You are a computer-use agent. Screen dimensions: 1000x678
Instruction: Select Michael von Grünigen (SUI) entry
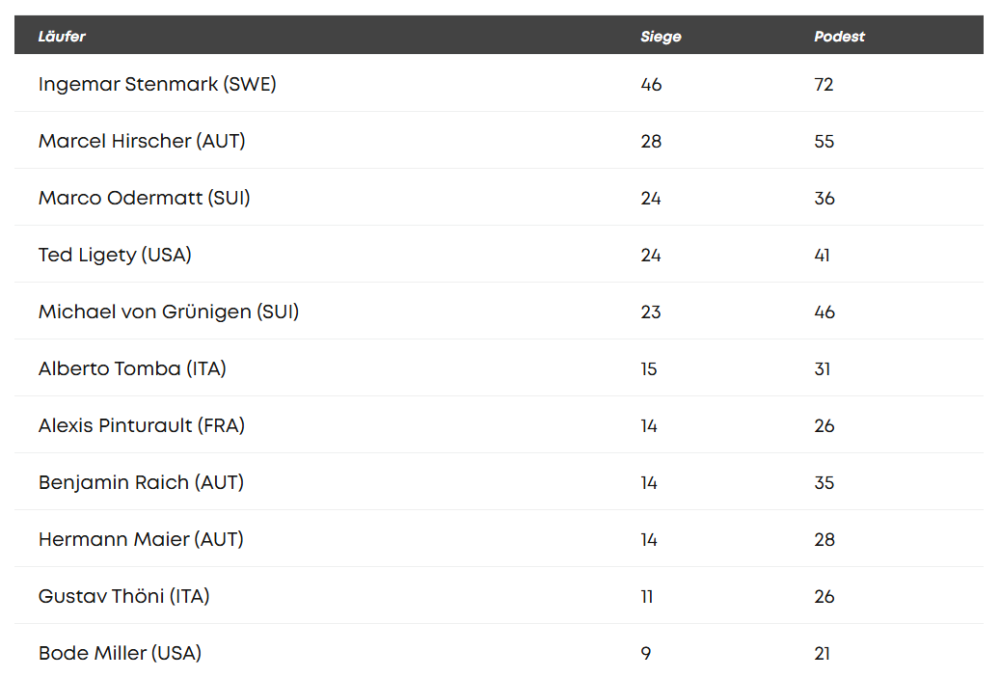(169, 312)
